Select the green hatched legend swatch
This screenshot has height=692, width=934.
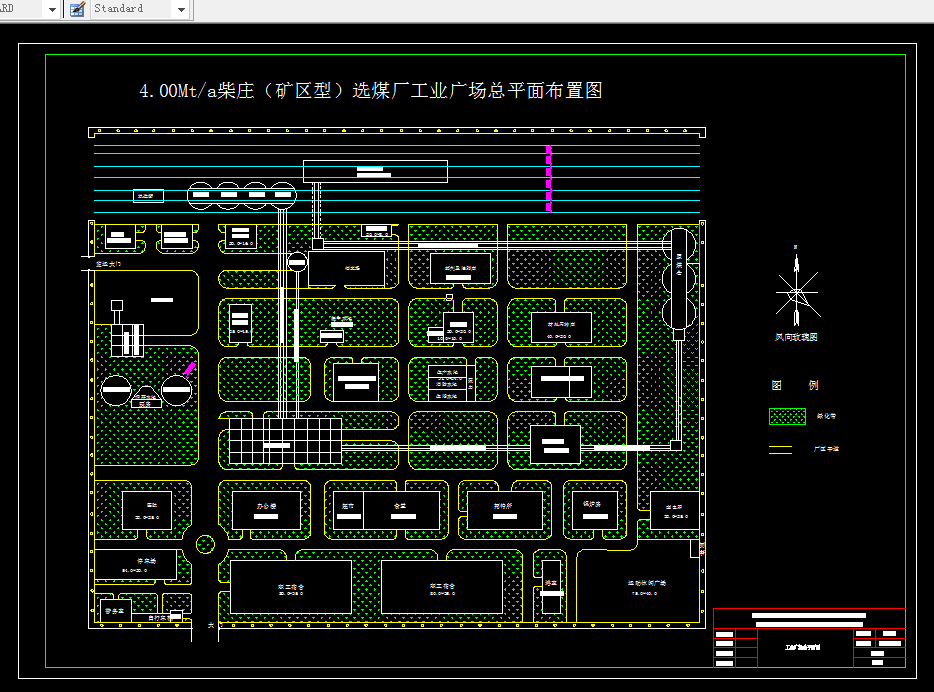click(787, 416)
